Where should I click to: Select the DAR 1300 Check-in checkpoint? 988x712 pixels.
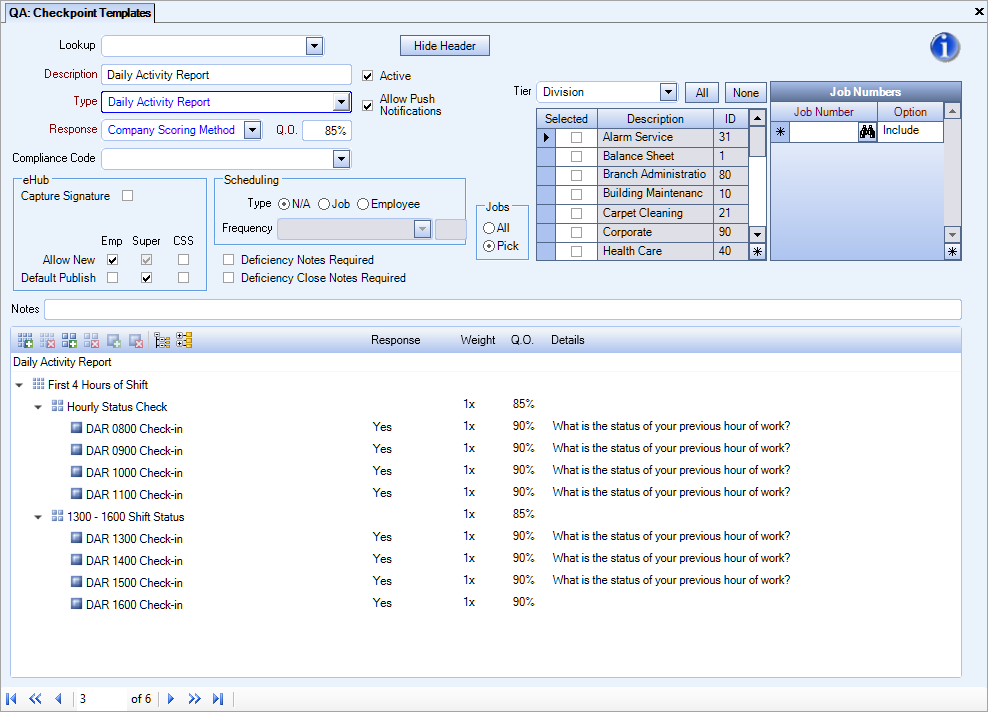[x=130, y=537]
